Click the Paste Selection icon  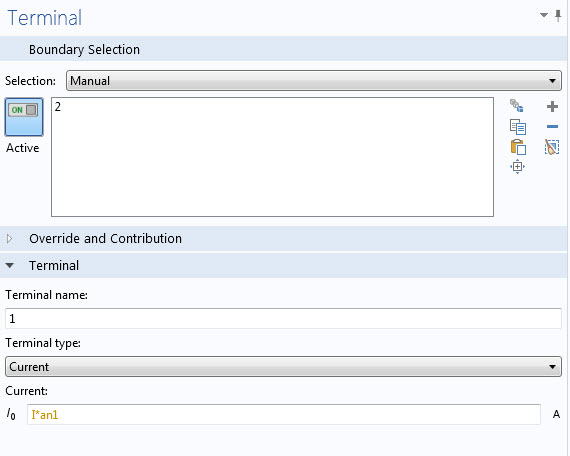click(x=518, y=147)
